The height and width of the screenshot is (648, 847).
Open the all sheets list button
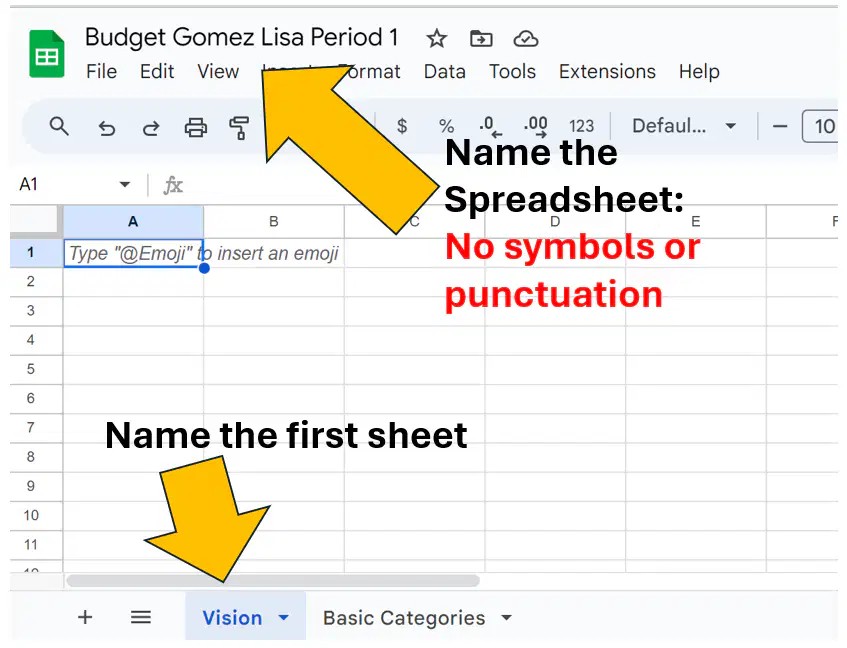pyautogui.click(x=141, y=617)
